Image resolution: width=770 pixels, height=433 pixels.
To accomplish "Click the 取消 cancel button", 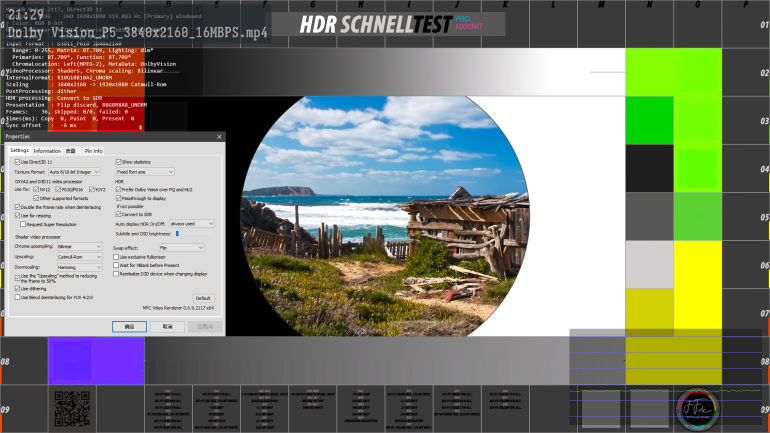I will point(167,326).
